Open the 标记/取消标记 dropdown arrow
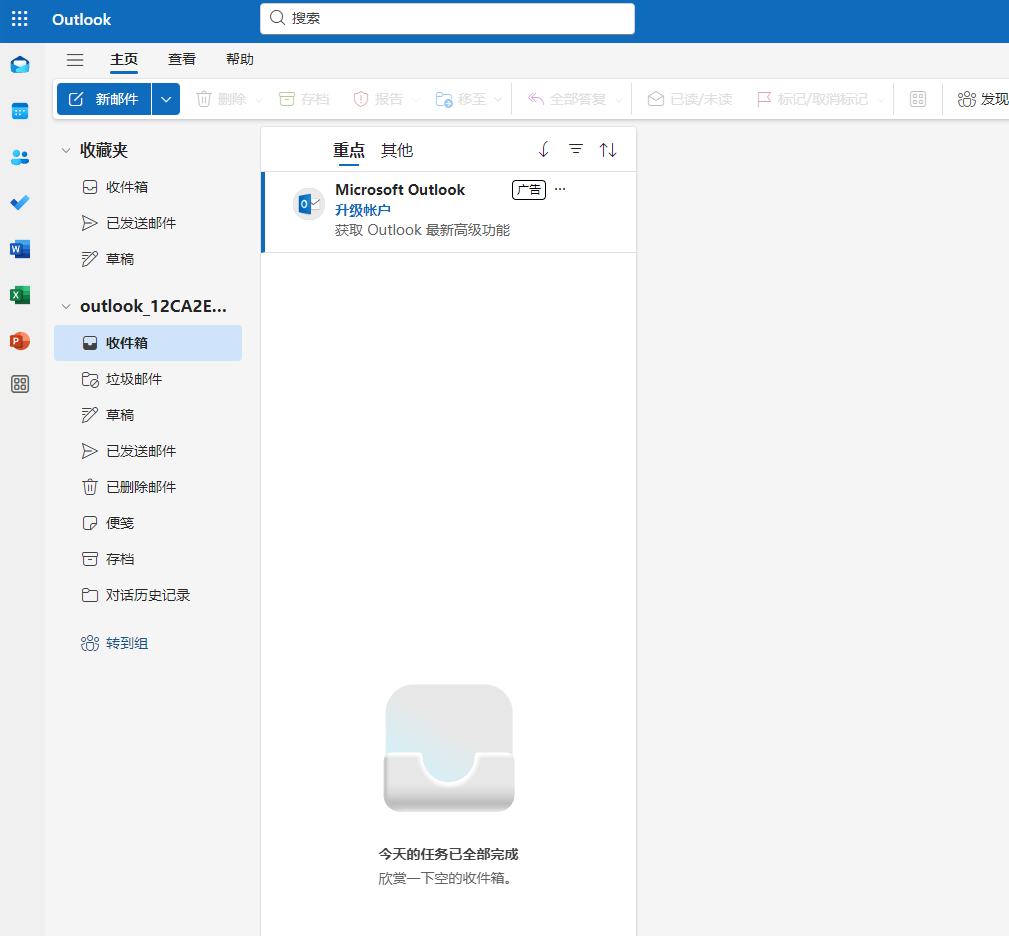Screen dimensions: 1009x936 [881, 100]
